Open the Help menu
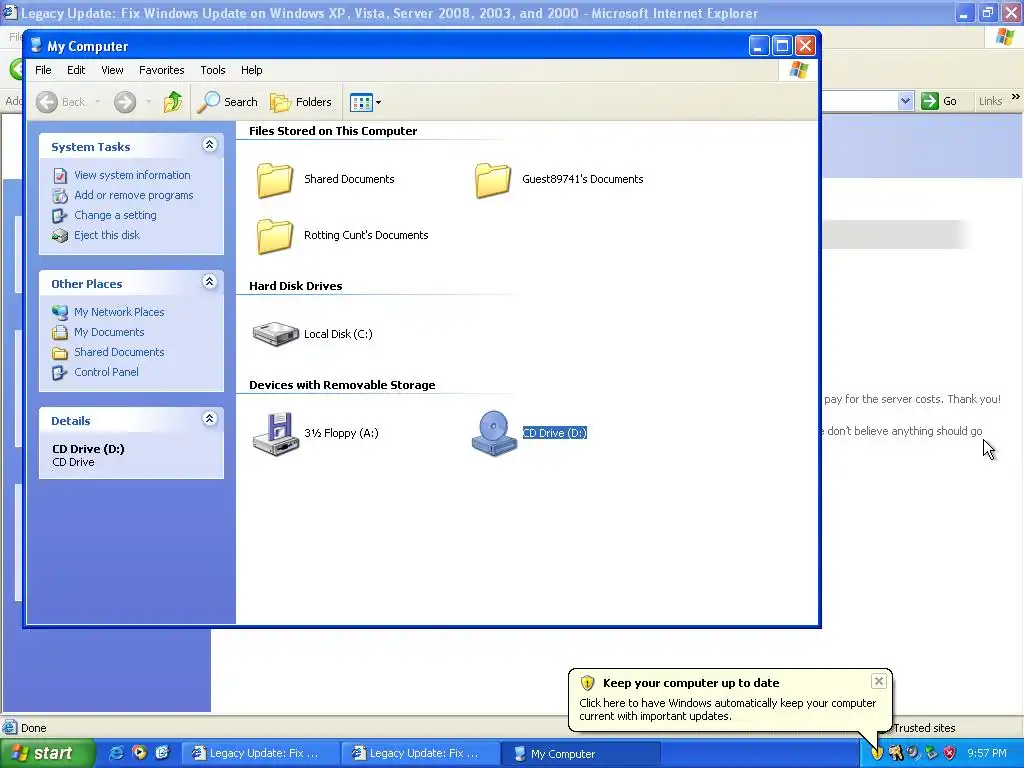1024x768 pixels. [x=251, y=70]
